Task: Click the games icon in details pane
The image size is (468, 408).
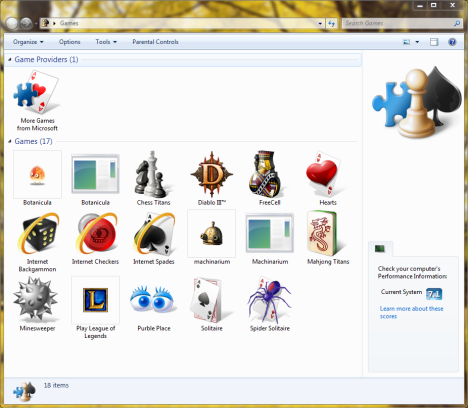Action: [x=24, y=391]
